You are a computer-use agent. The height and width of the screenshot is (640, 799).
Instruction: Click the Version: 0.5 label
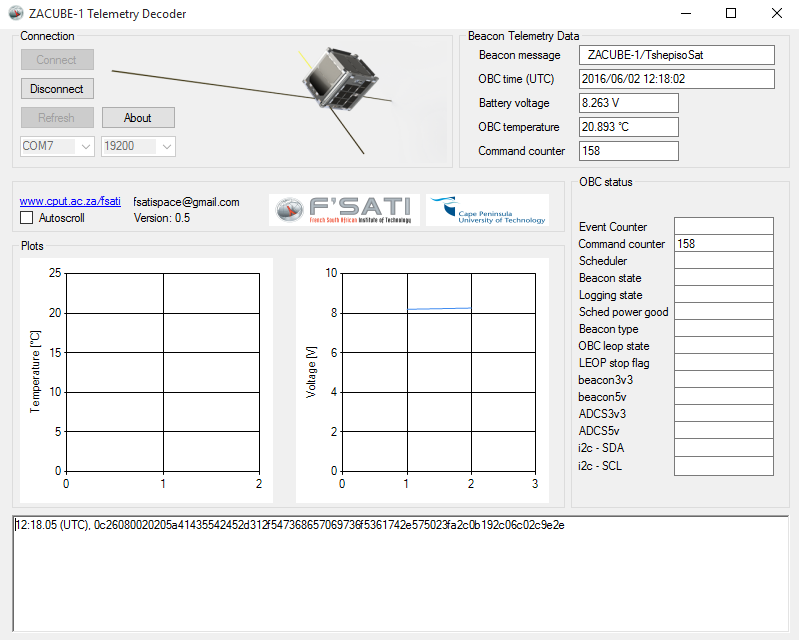tap(162, 218)
